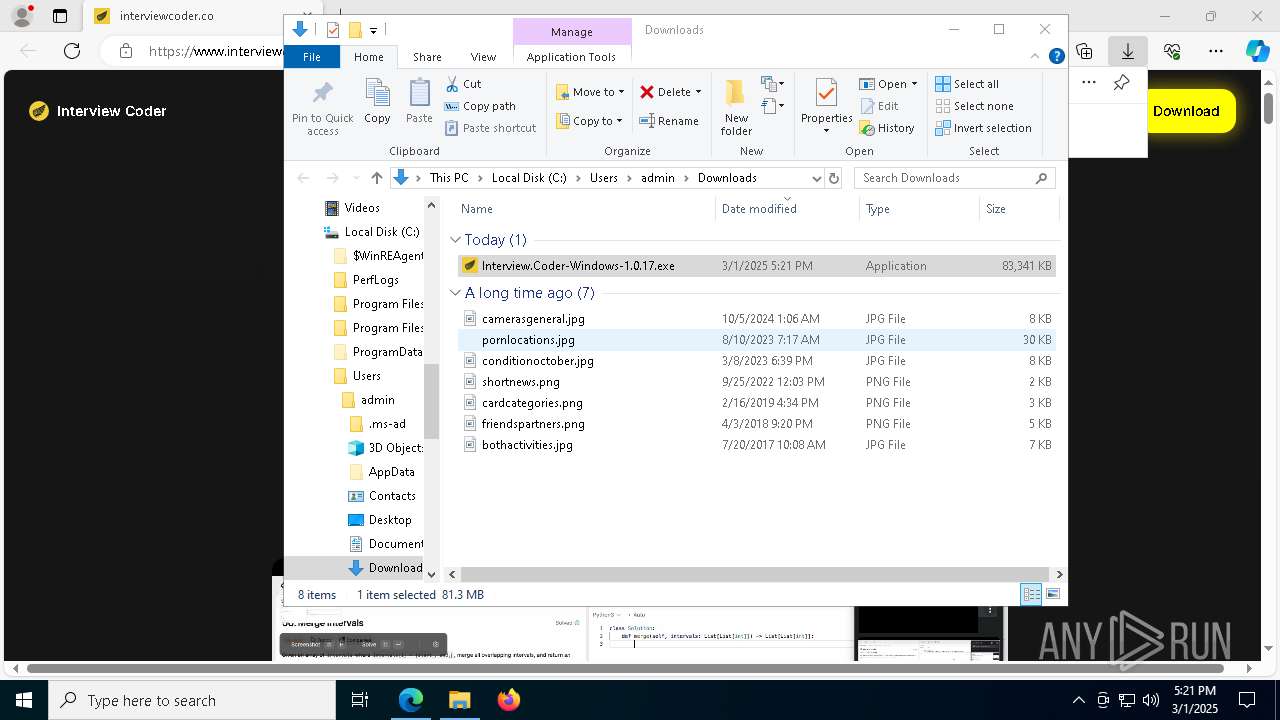Screen dimensions: 1280x720
Task: Click the Windows taskbar search box
Action: tap(192, 700)
